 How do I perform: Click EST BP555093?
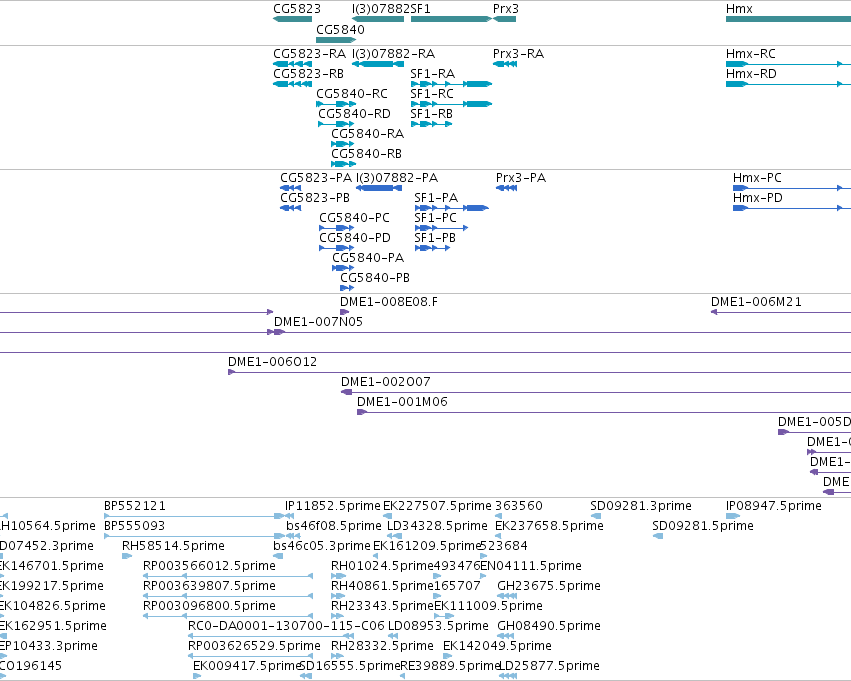(134, 526)
